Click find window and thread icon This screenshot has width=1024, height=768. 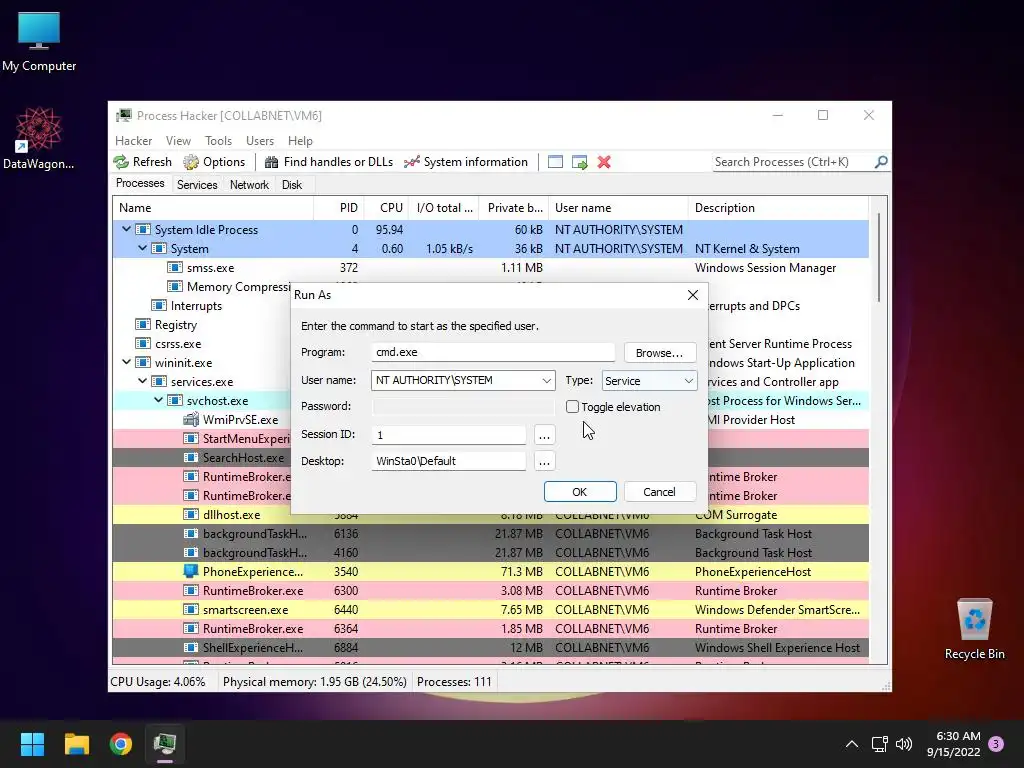(x=579, y=162)
